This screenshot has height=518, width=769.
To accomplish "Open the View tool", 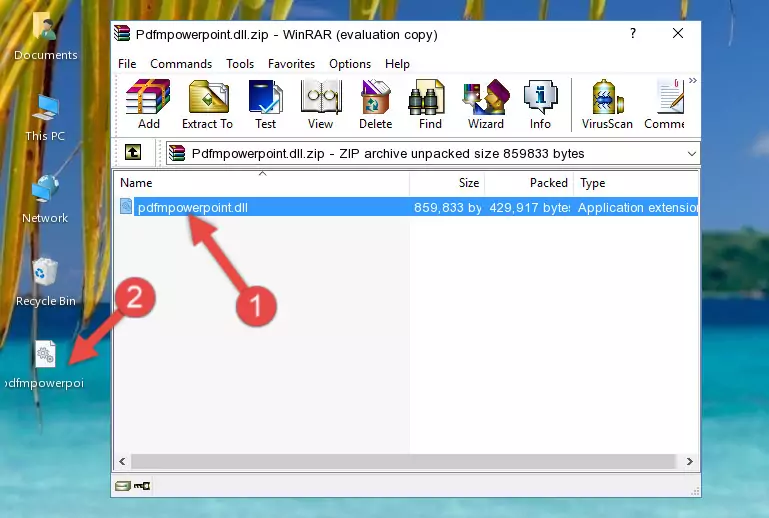I will click(x=320, y=104).
